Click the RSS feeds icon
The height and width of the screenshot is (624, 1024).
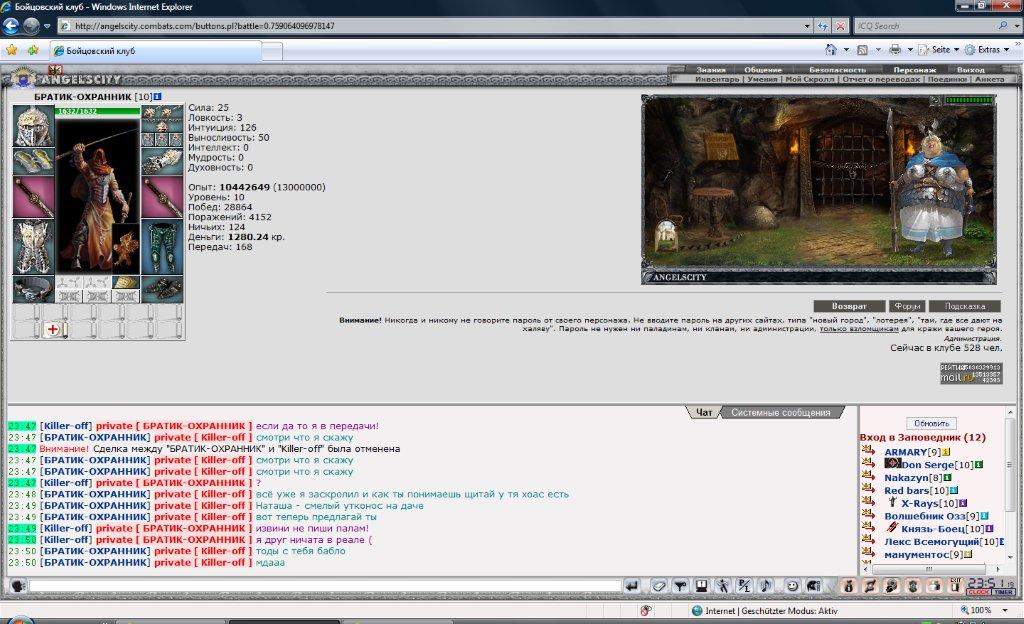pyautogui.click(x=863, y=50)
